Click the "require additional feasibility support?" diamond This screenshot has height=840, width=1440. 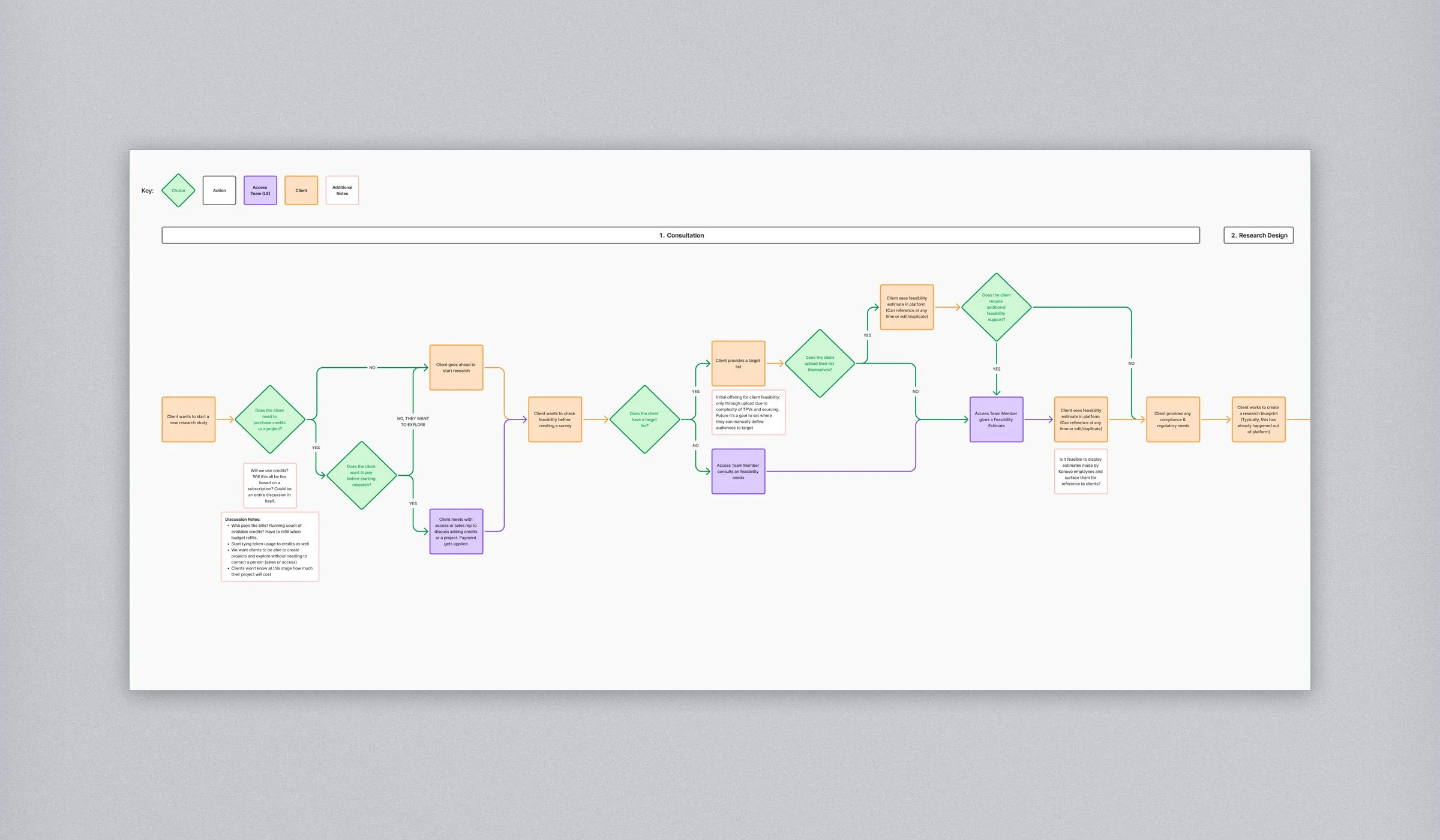pos(997,307)
